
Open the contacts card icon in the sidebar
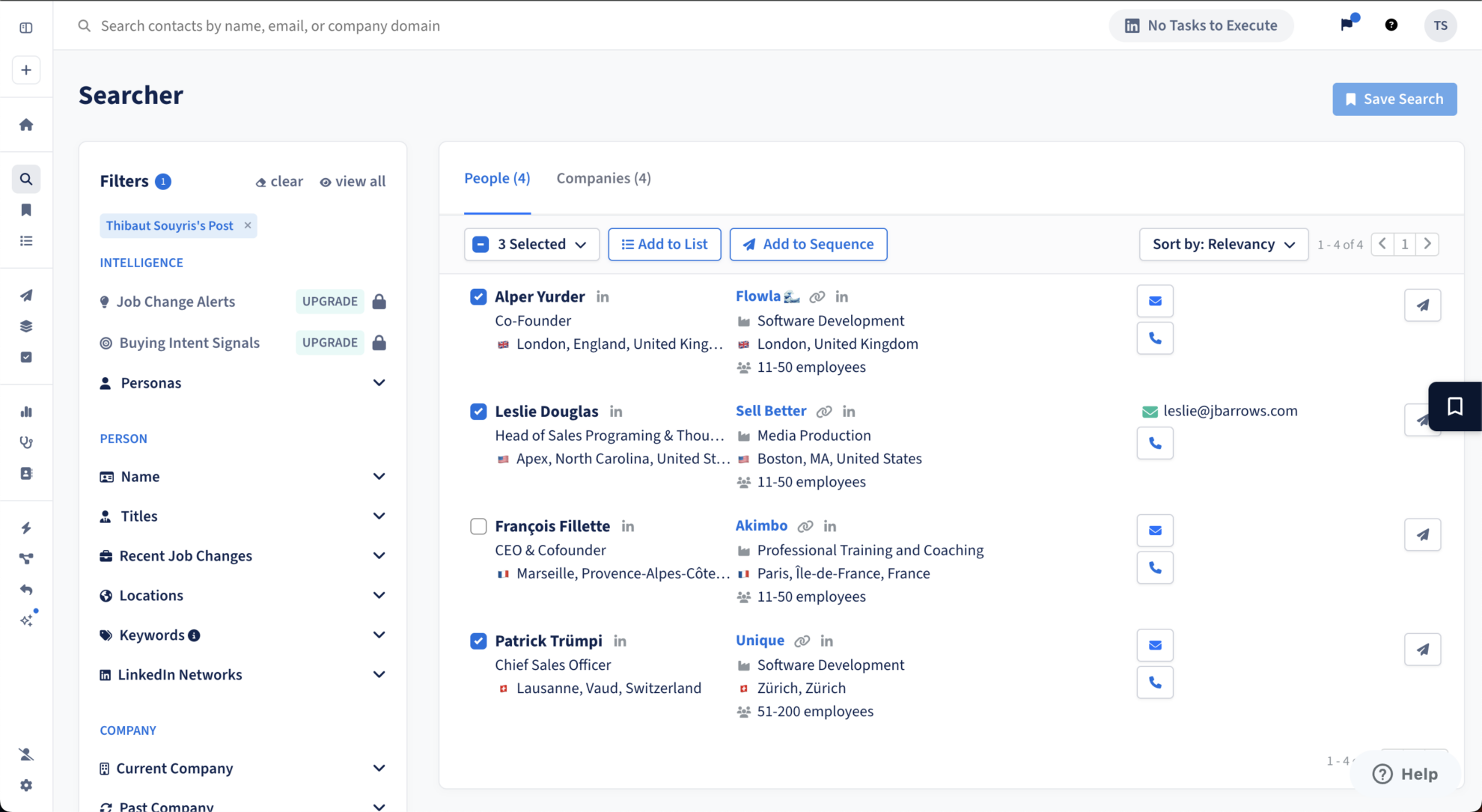(x=26, y=473)
